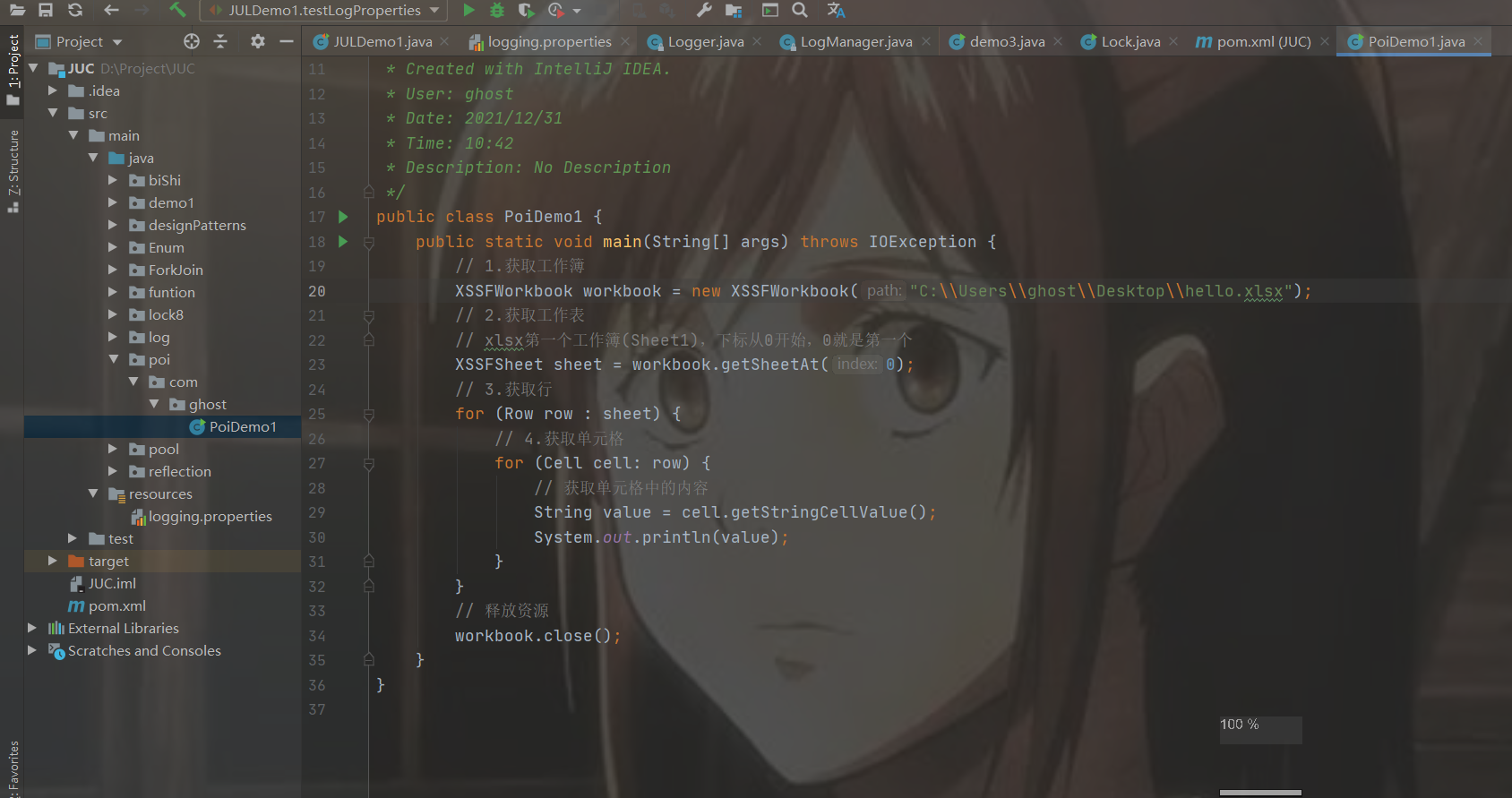This screenshot has height=798, width=1512.
Task: Run with Coverage using the shield icon
Action: [526, 10]
